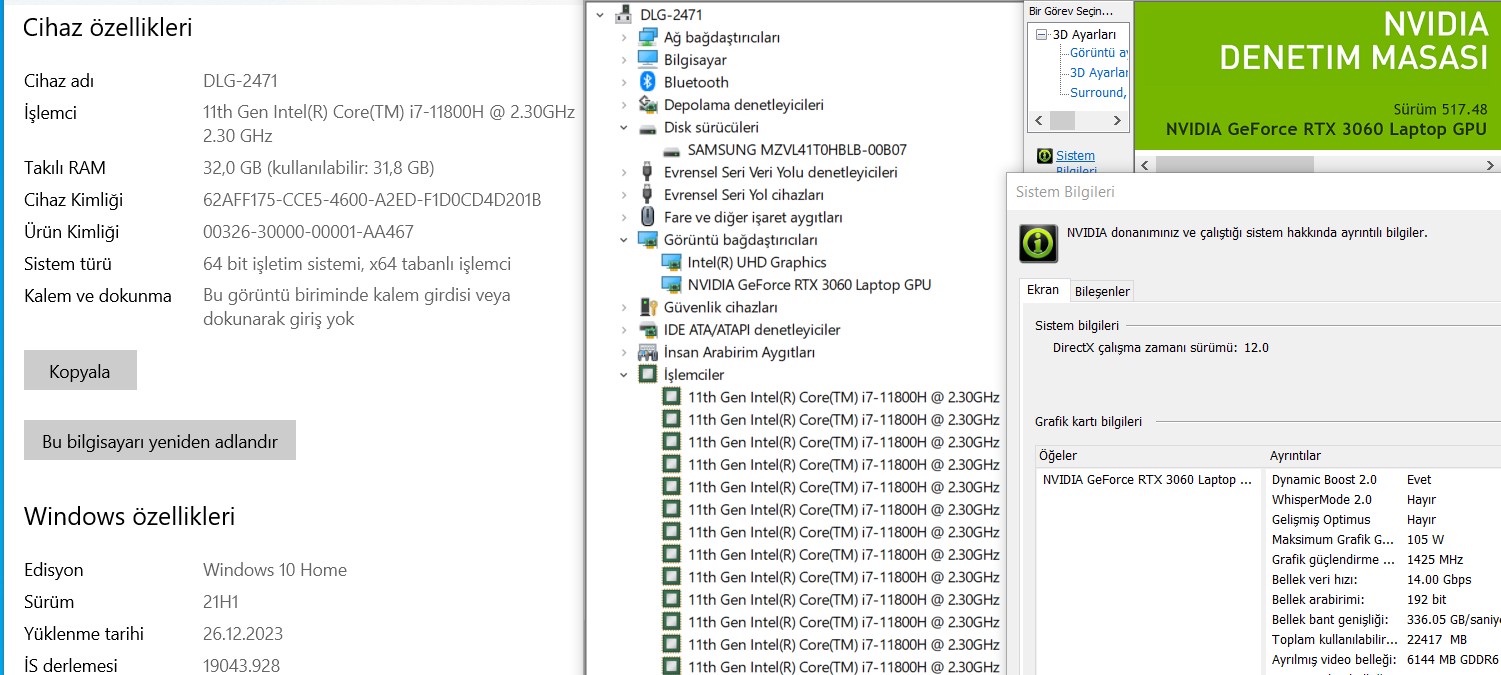Viewport: 1501px width, 675px height.
Task: Click the Ağ bağdaştırıcıları network icon
Action: (647, 37)
